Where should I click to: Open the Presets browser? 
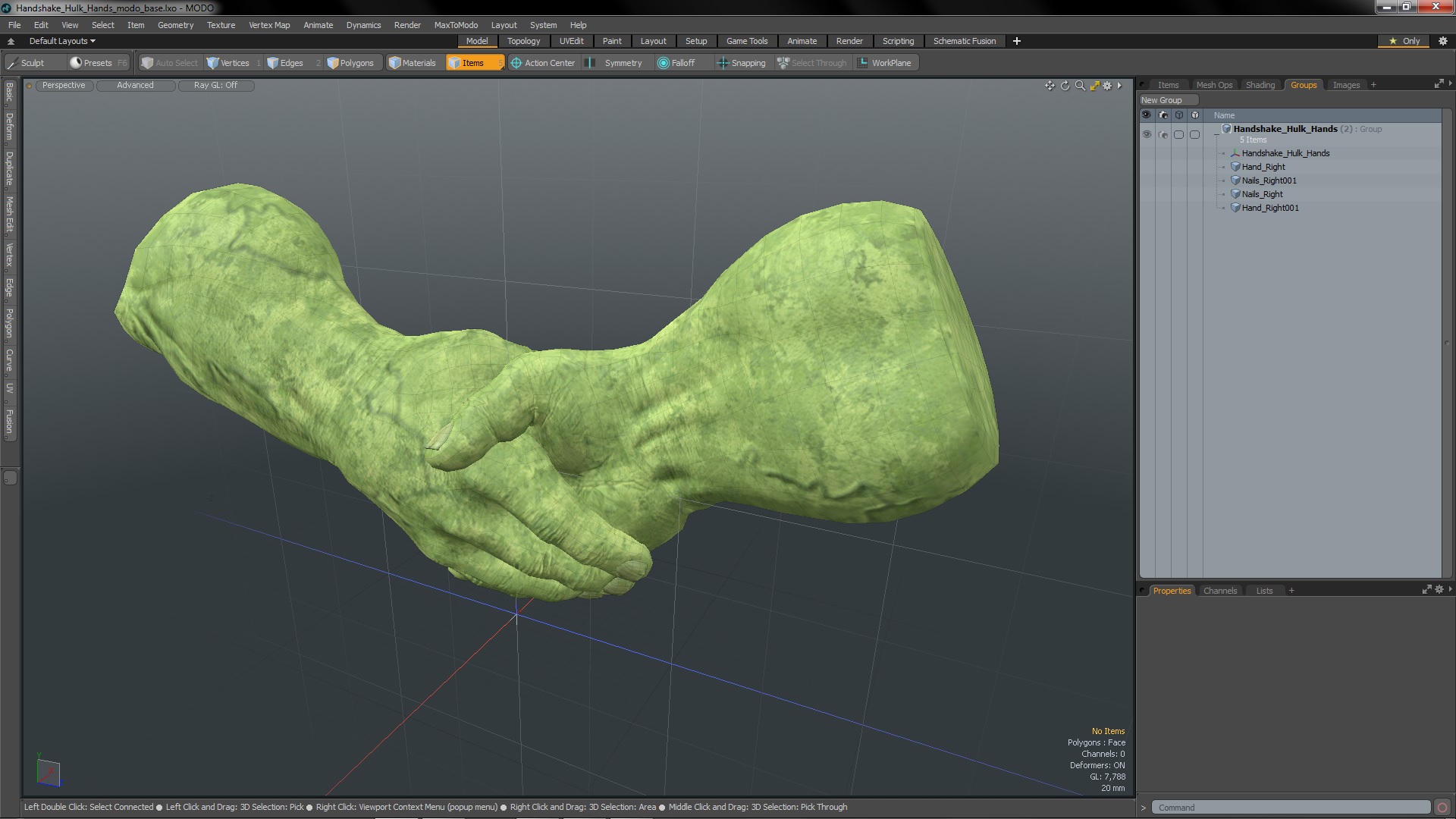pyautogui.click(x=98, y=63)
